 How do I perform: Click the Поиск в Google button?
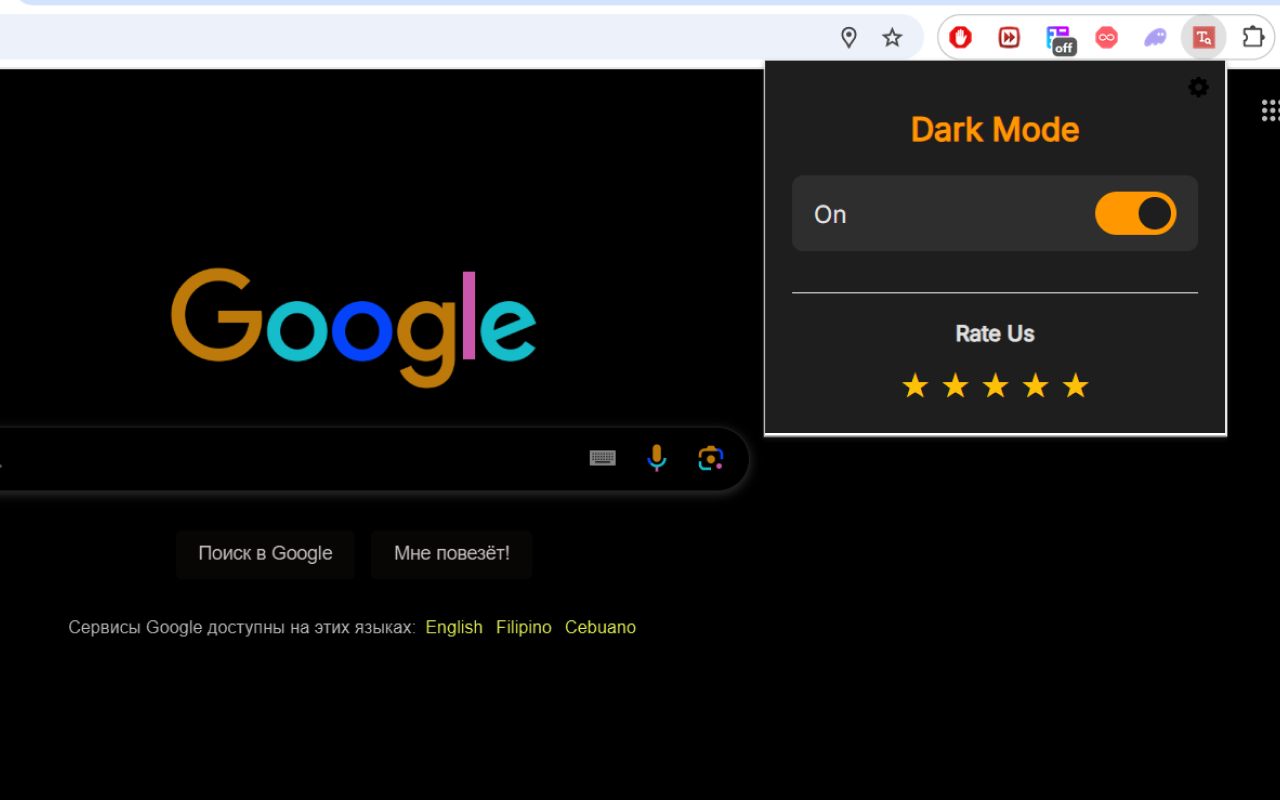265,554
